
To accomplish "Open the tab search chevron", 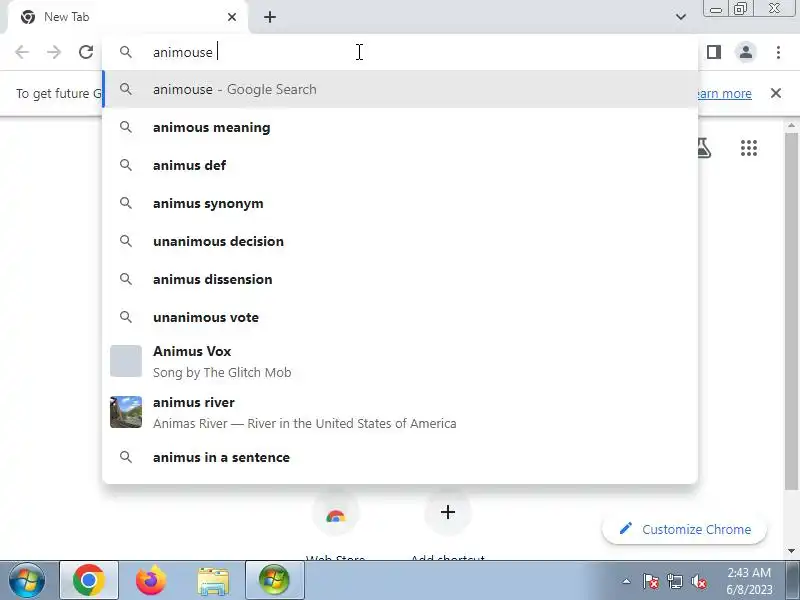I will 681,17.
